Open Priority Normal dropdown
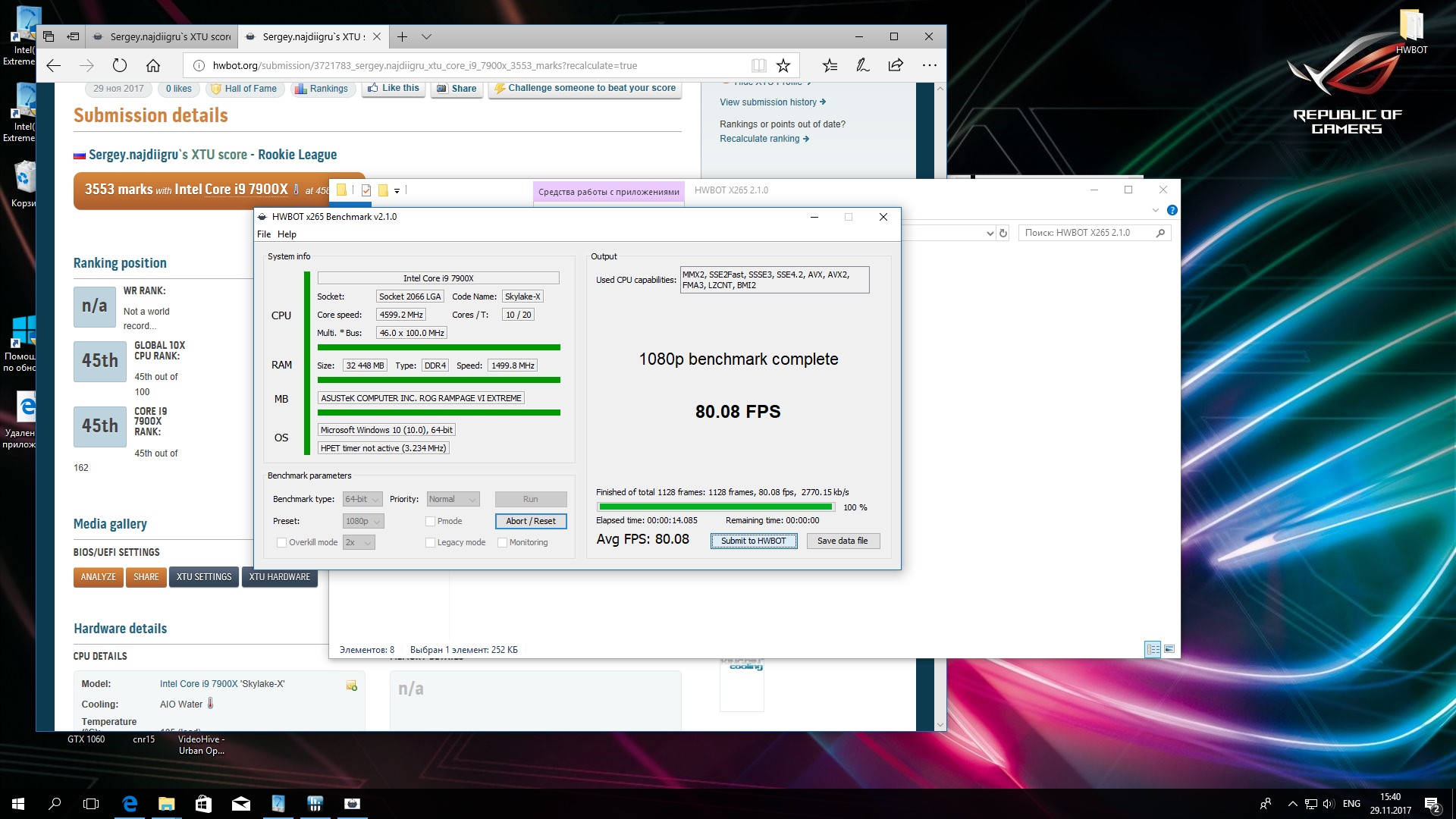The height and width of the screenshot is (819, 1456). point(453,499)
